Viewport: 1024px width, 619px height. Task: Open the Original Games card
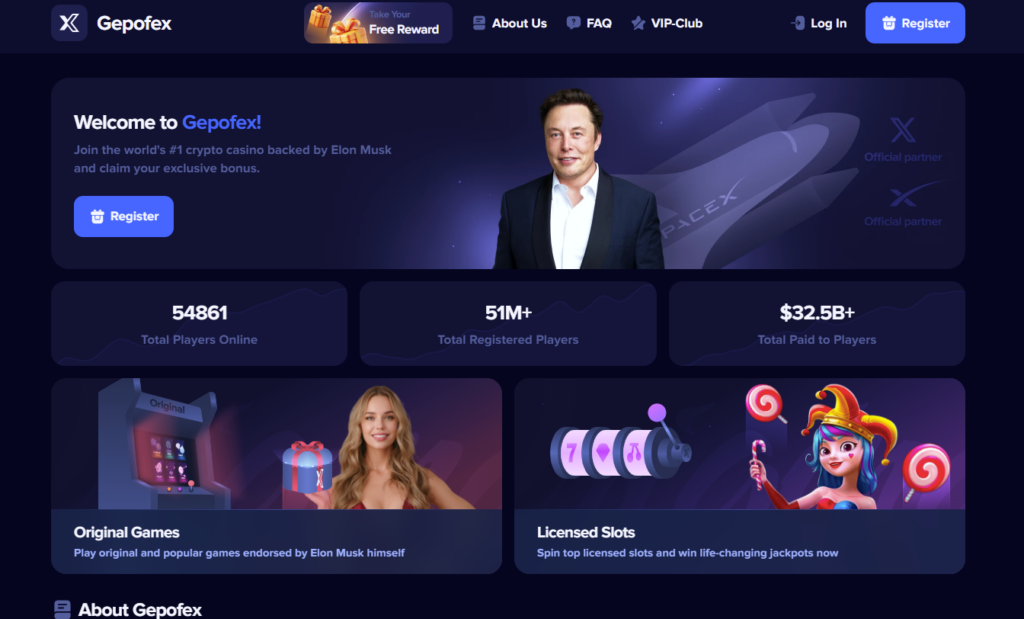click(x=276, y=475)
